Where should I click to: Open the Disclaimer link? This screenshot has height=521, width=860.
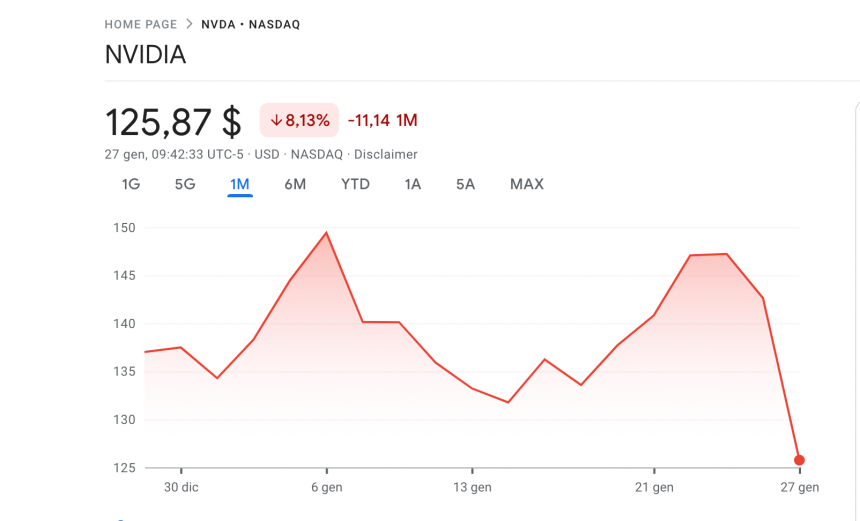pos(386,155)
